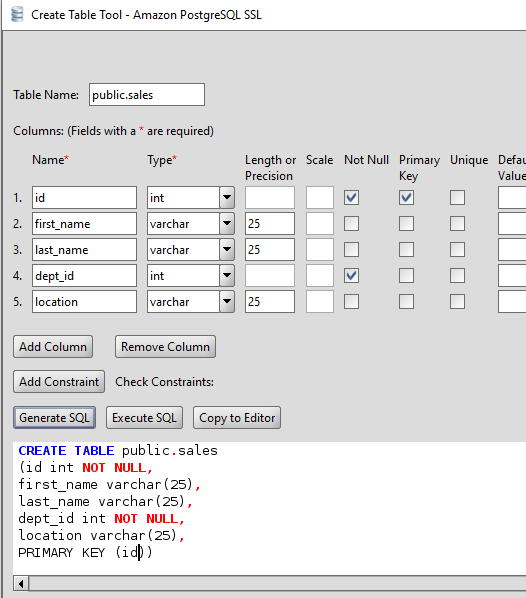
Task: Open the type dropdown for the first_name column
Action: 227,223
